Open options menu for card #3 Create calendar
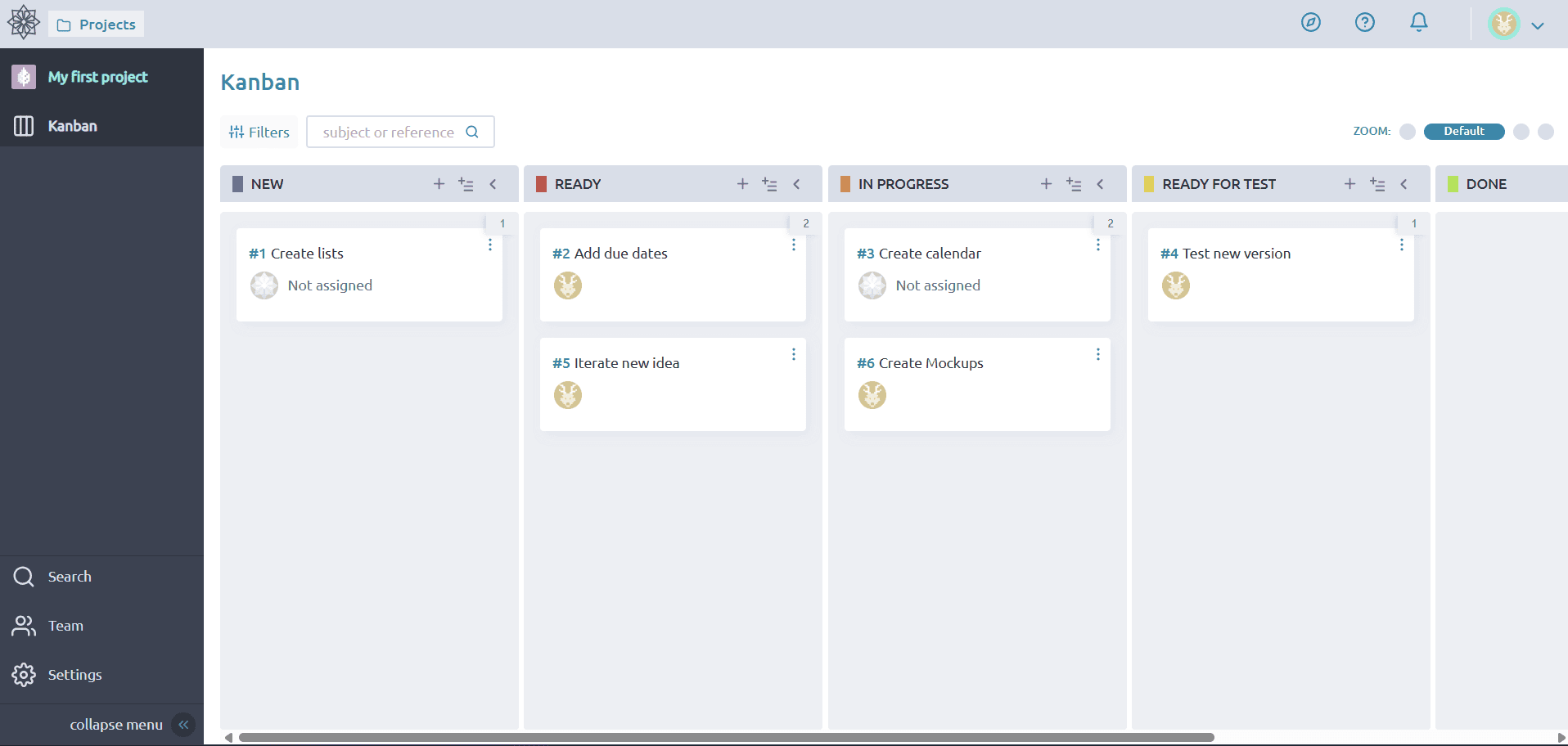Screen dimensions: 1568x746 tap(1097, 245)
